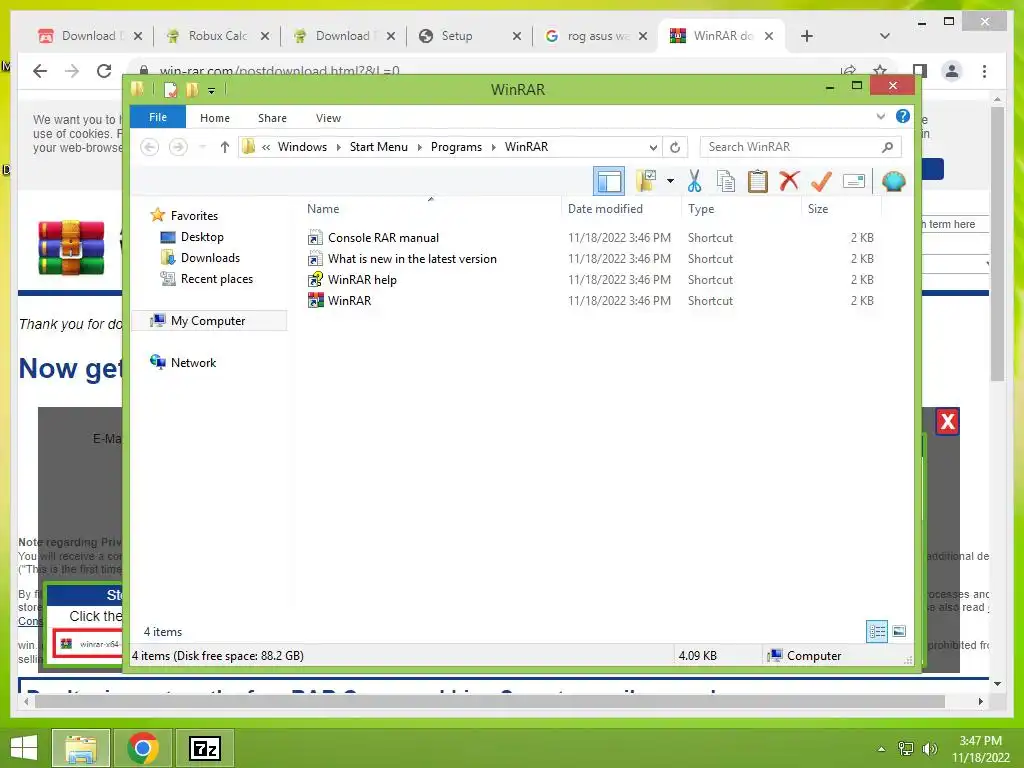Viewport: 1024px width, 768px height.
Task: Click Windows in the address breadcrumb
Action: tap(302, 147)
